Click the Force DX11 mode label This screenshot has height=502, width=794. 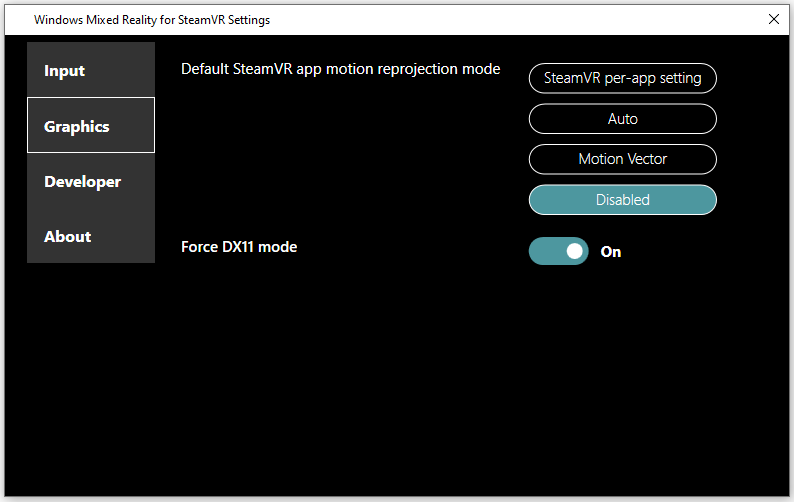239,247
